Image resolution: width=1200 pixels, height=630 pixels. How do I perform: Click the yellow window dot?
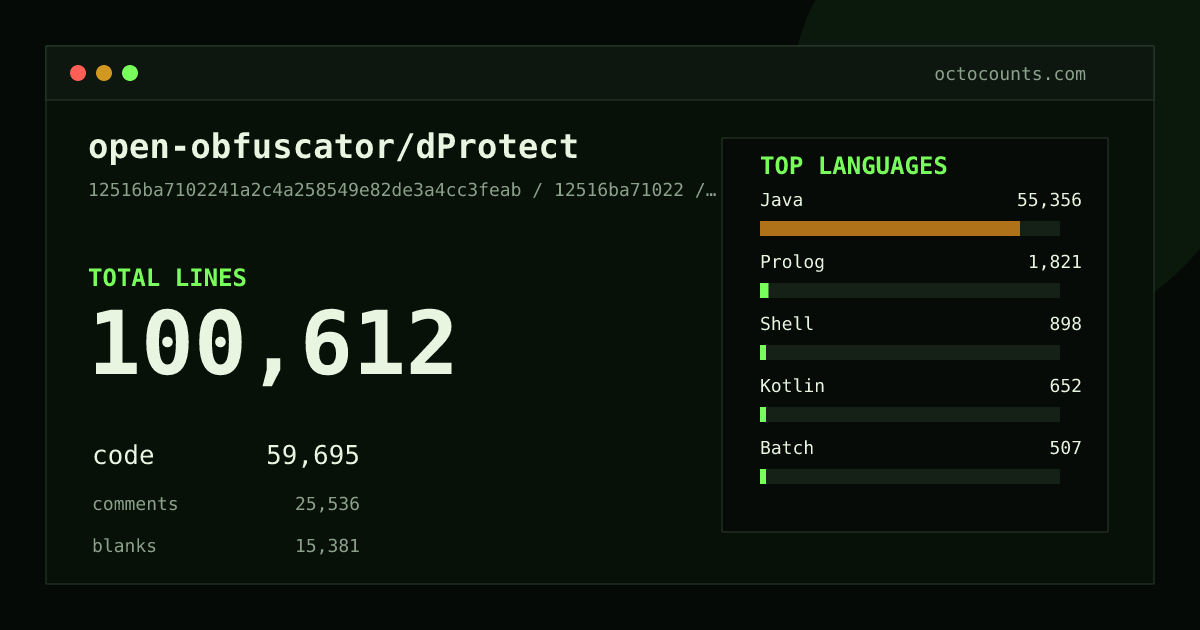click(104, 73)
